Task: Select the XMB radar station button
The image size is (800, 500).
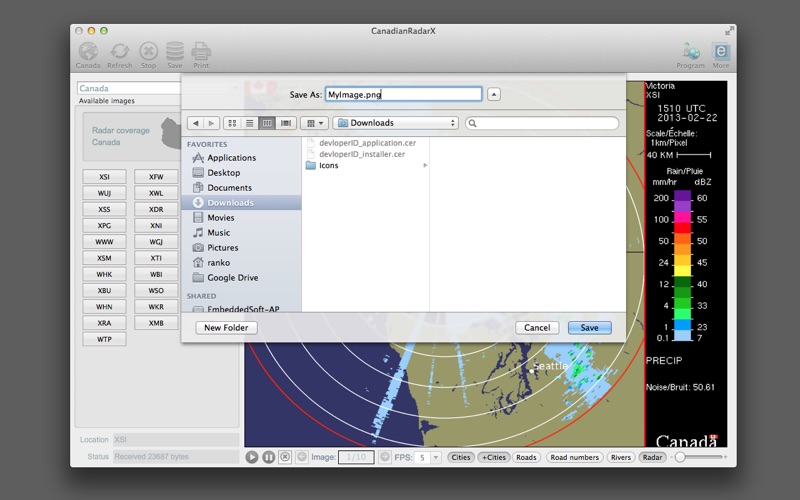Action: (156, 323)
